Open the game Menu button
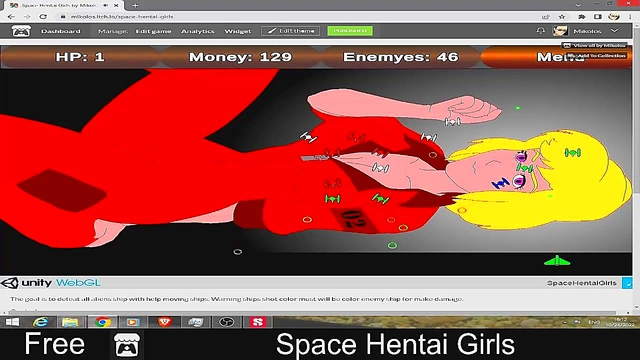Image resolution: width=640 pixels, height=360 pixels. 557,57
